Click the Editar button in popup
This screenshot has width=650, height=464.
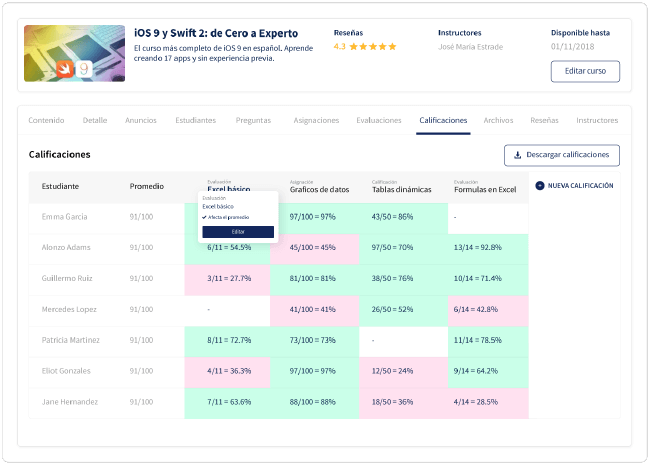[238, 232]
